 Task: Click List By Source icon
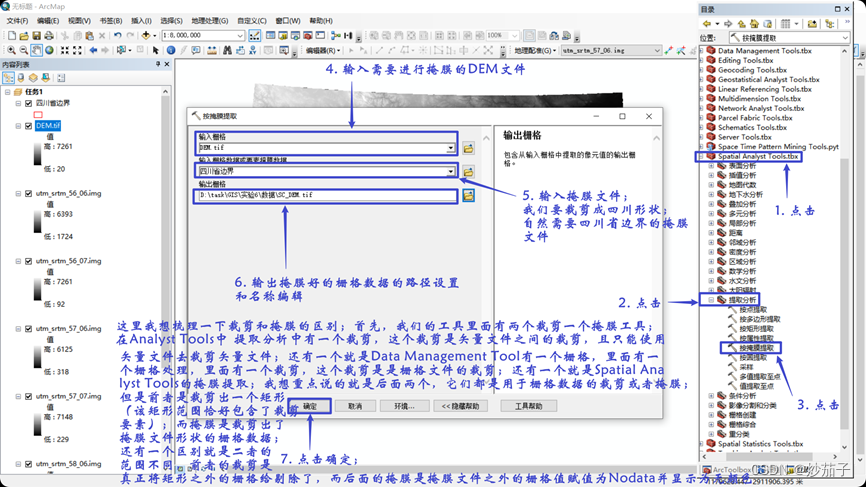21,78
